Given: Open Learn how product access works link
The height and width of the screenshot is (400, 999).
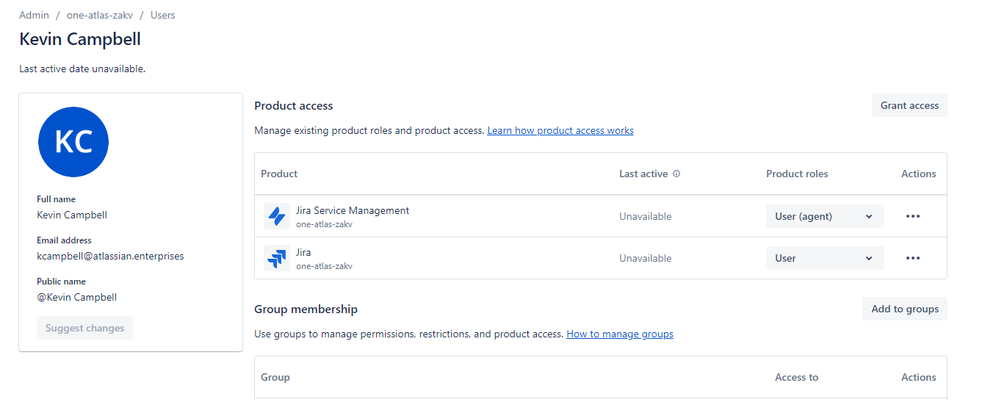Looking at the screenshot, I should point(560,131).
